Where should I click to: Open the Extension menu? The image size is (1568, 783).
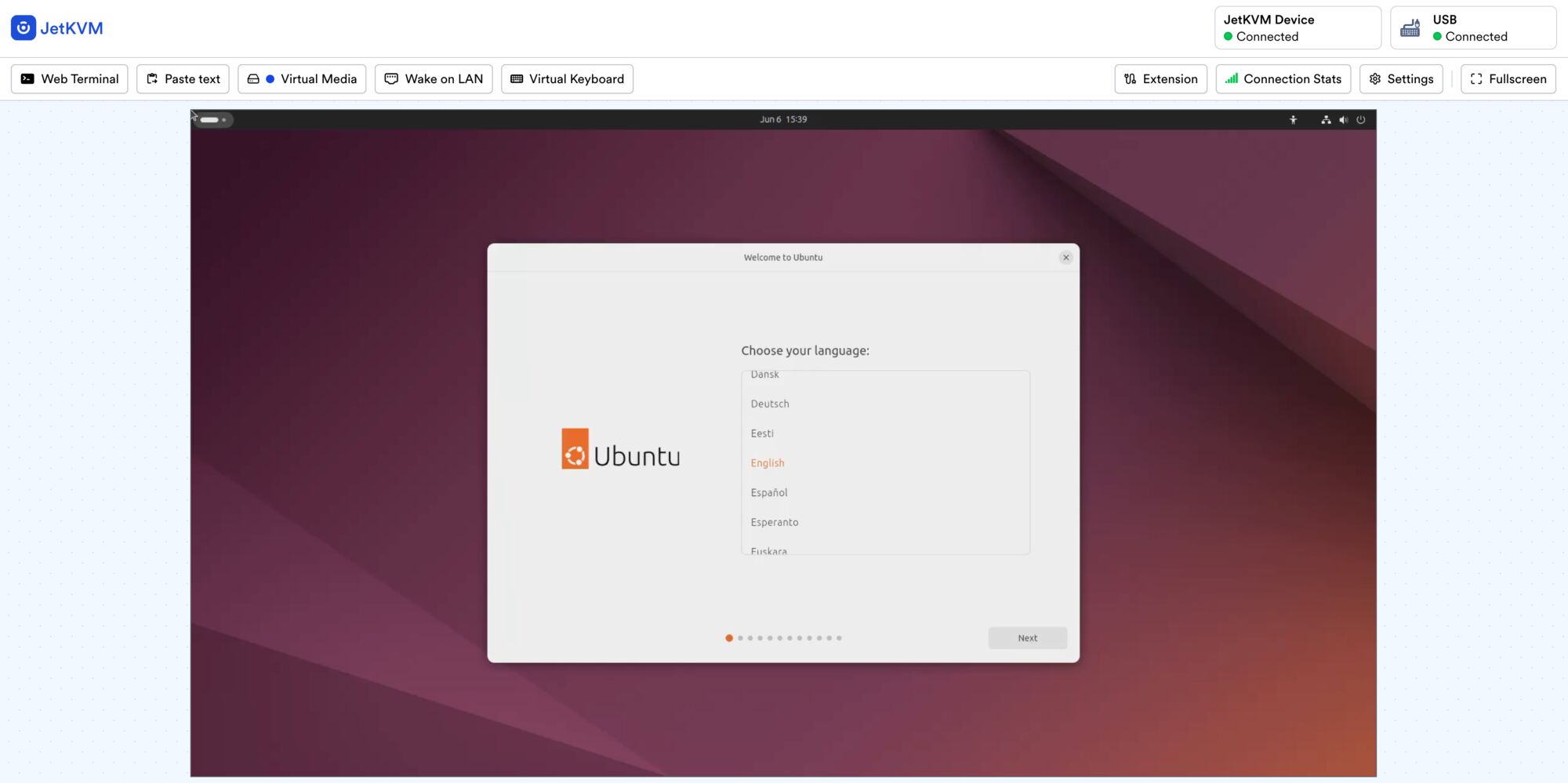click(1160, 79)
